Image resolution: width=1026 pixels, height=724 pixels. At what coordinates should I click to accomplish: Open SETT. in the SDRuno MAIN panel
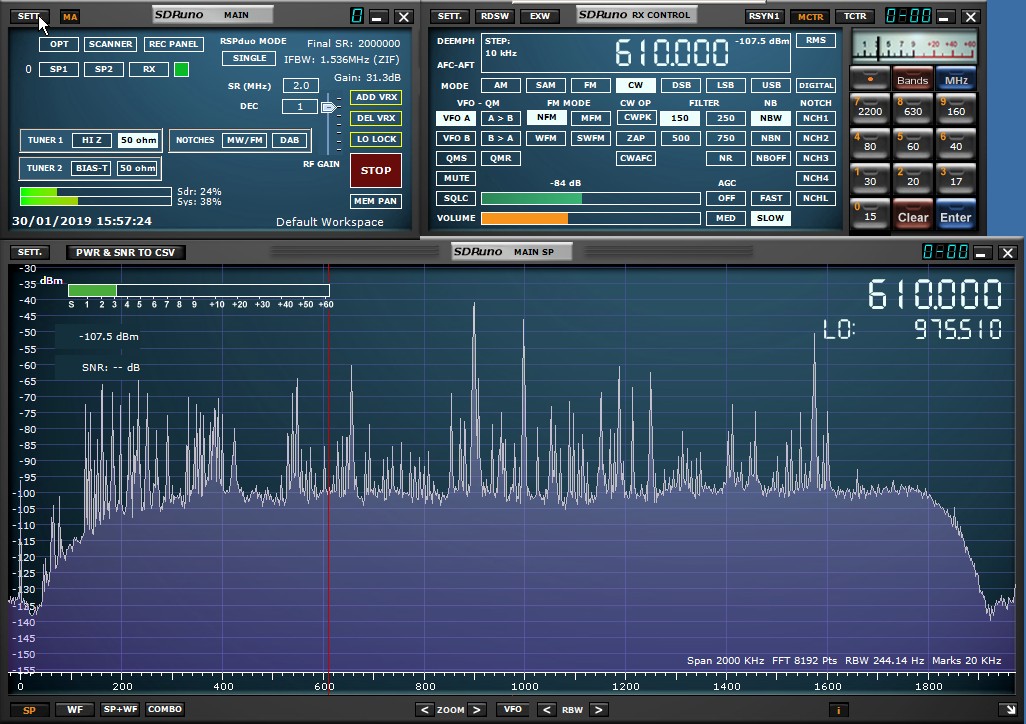point(29,16)
